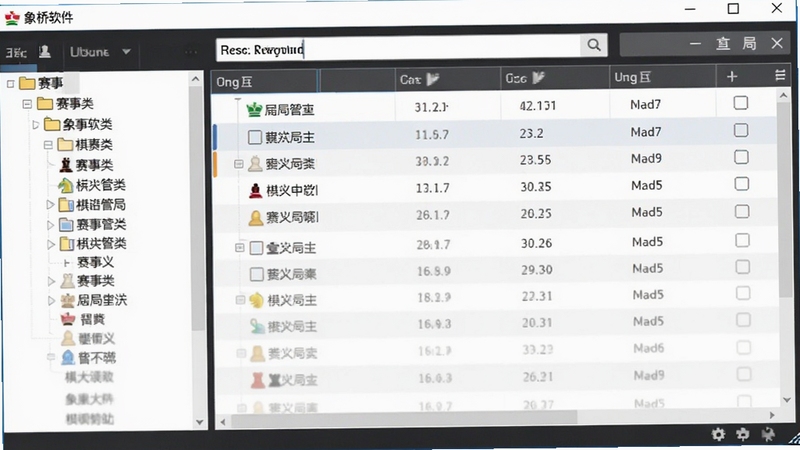Viewport: 800px width, 450px height.
Task: Close the right toolbar panel with its X
Action: [777, 43]
